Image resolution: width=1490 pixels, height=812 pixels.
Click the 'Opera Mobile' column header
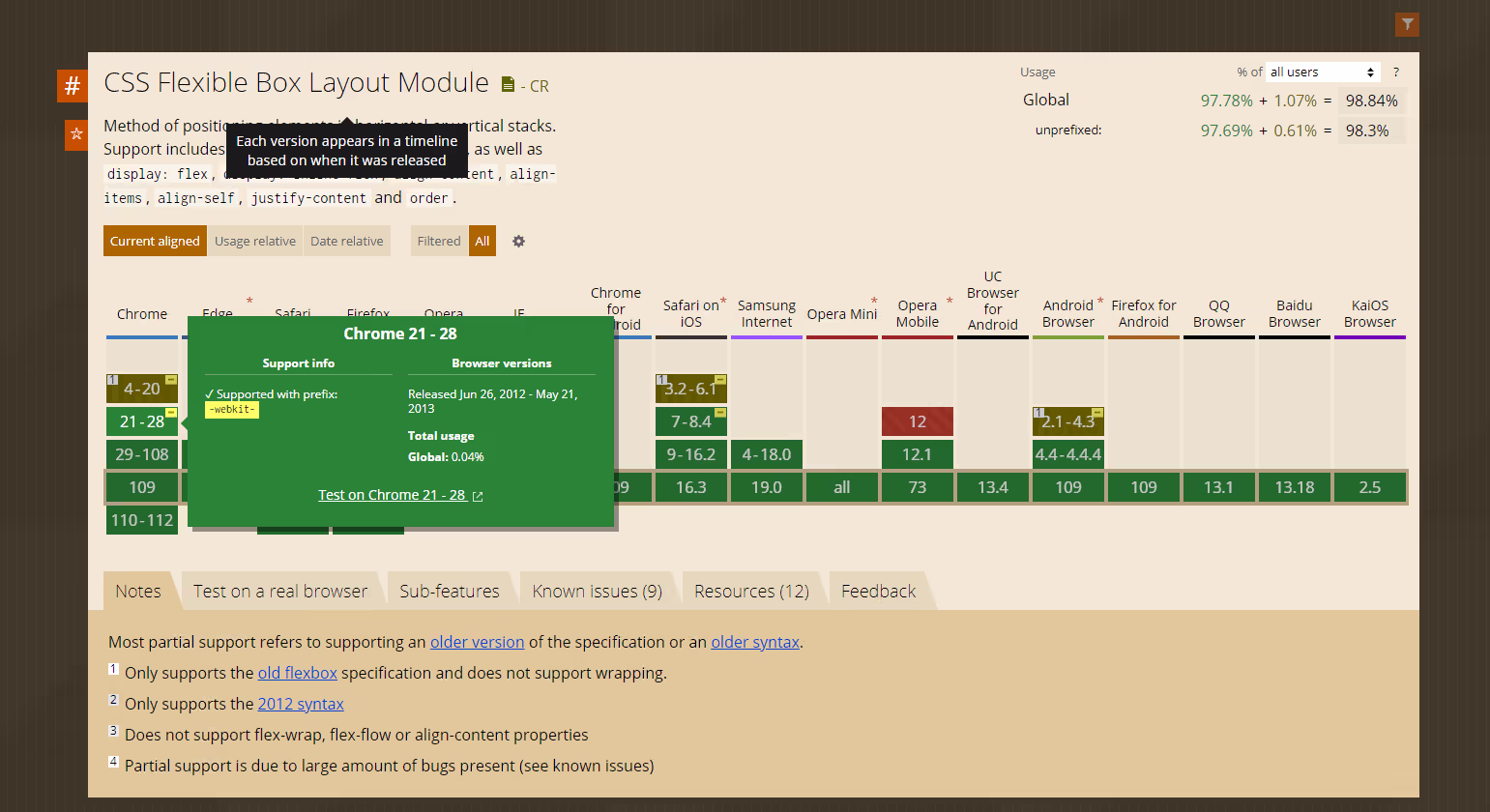[918, 313]
